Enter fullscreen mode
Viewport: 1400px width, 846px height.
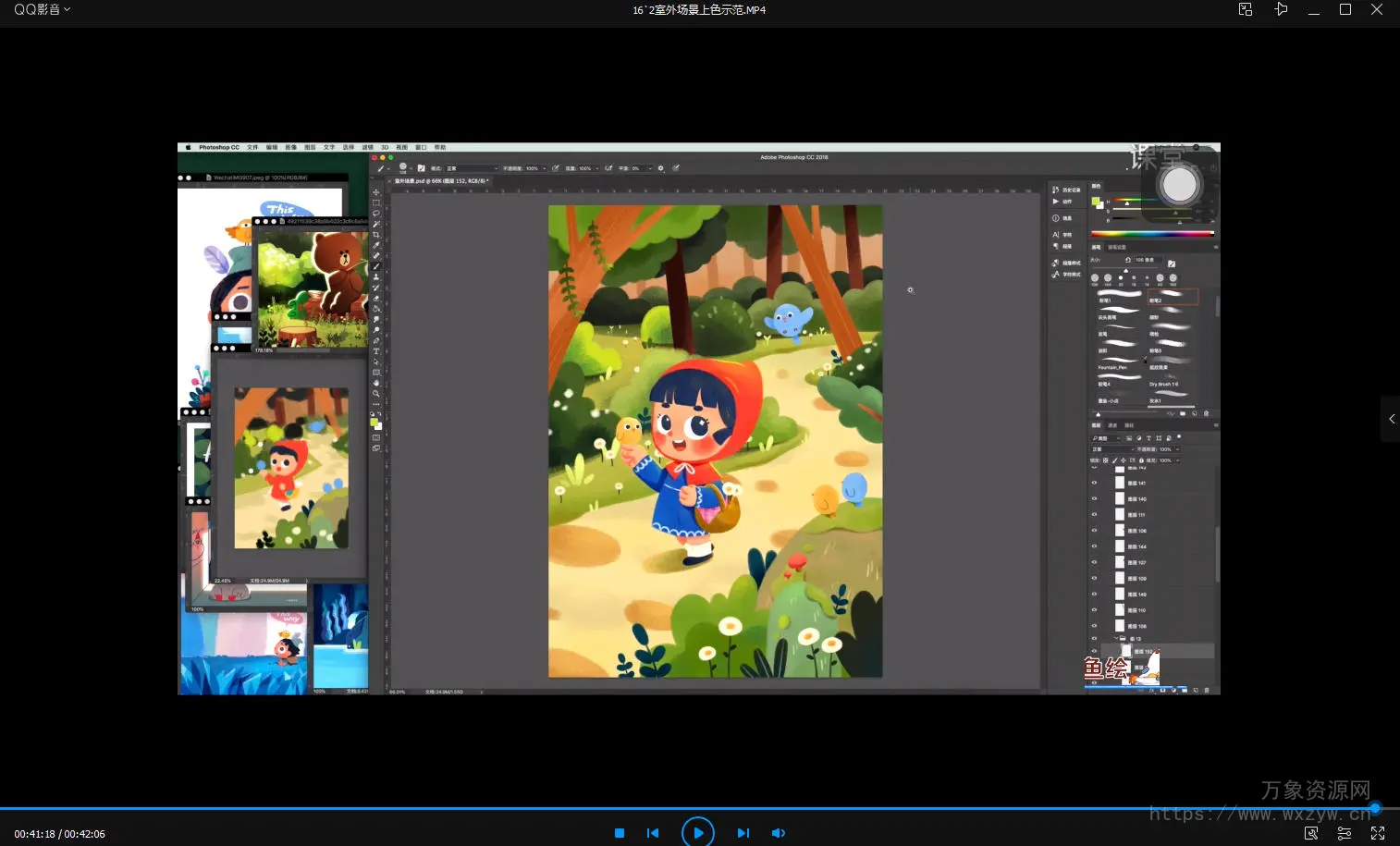tap(1378, 833)
